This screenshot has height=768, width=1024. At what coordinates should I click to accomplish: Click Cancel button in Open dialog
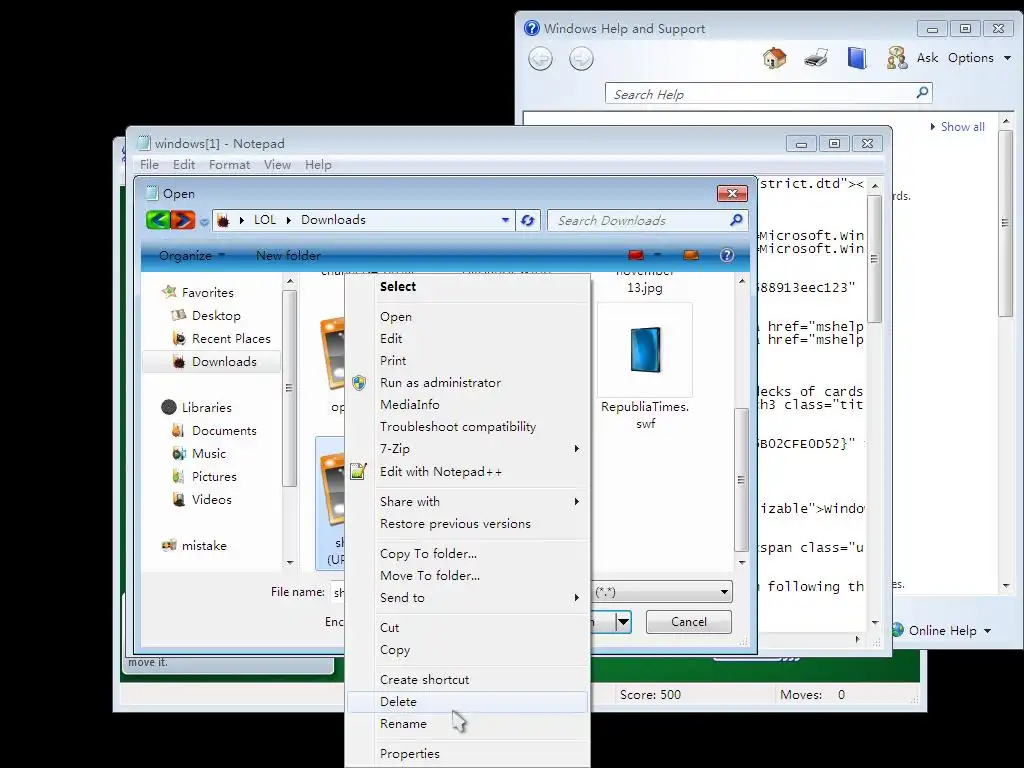(x=689, y=622)
